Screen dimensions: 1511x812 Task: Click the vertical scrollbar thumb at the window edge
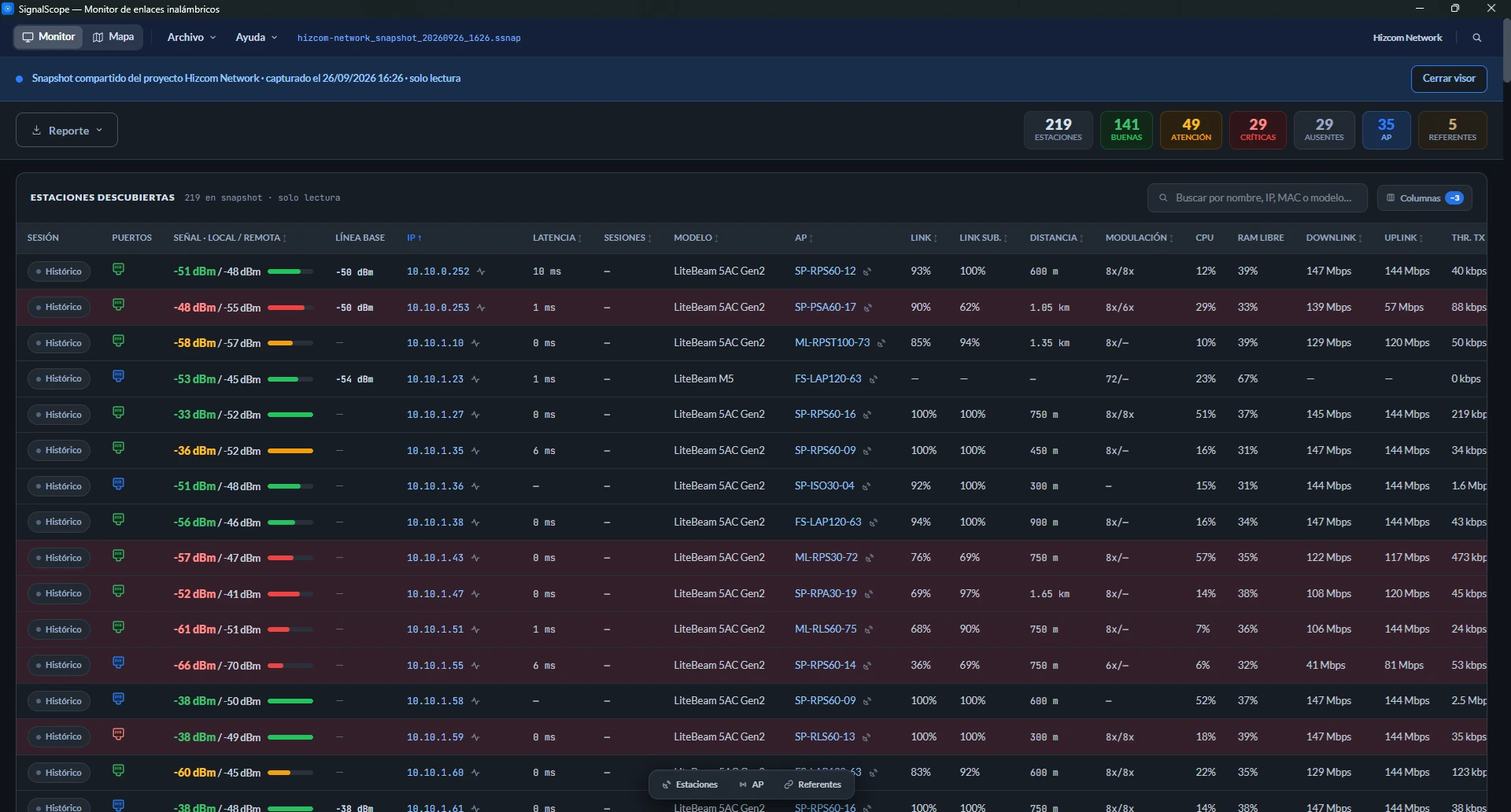(1506, 49)
